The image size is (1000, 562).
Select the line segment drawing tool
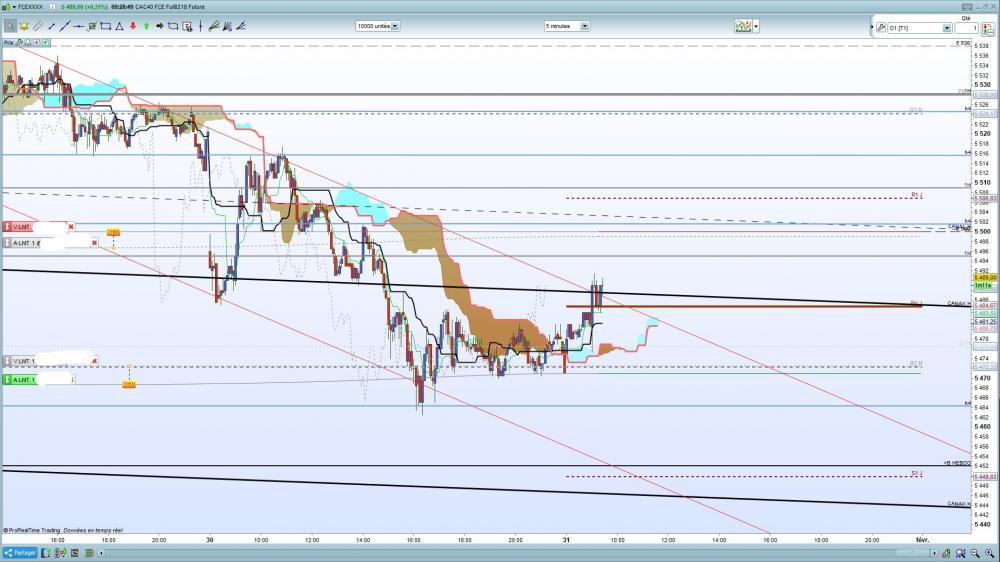52,26
